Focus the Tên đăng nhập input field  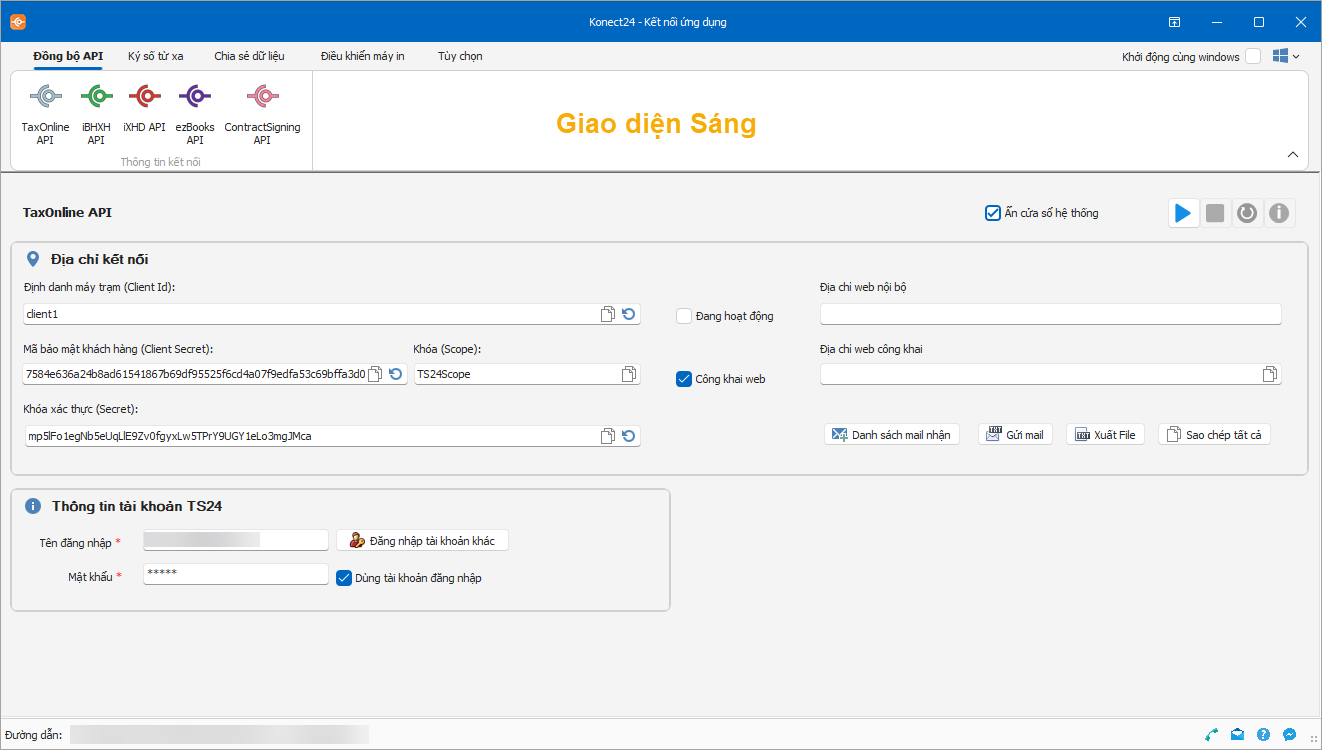pos(236,540)
